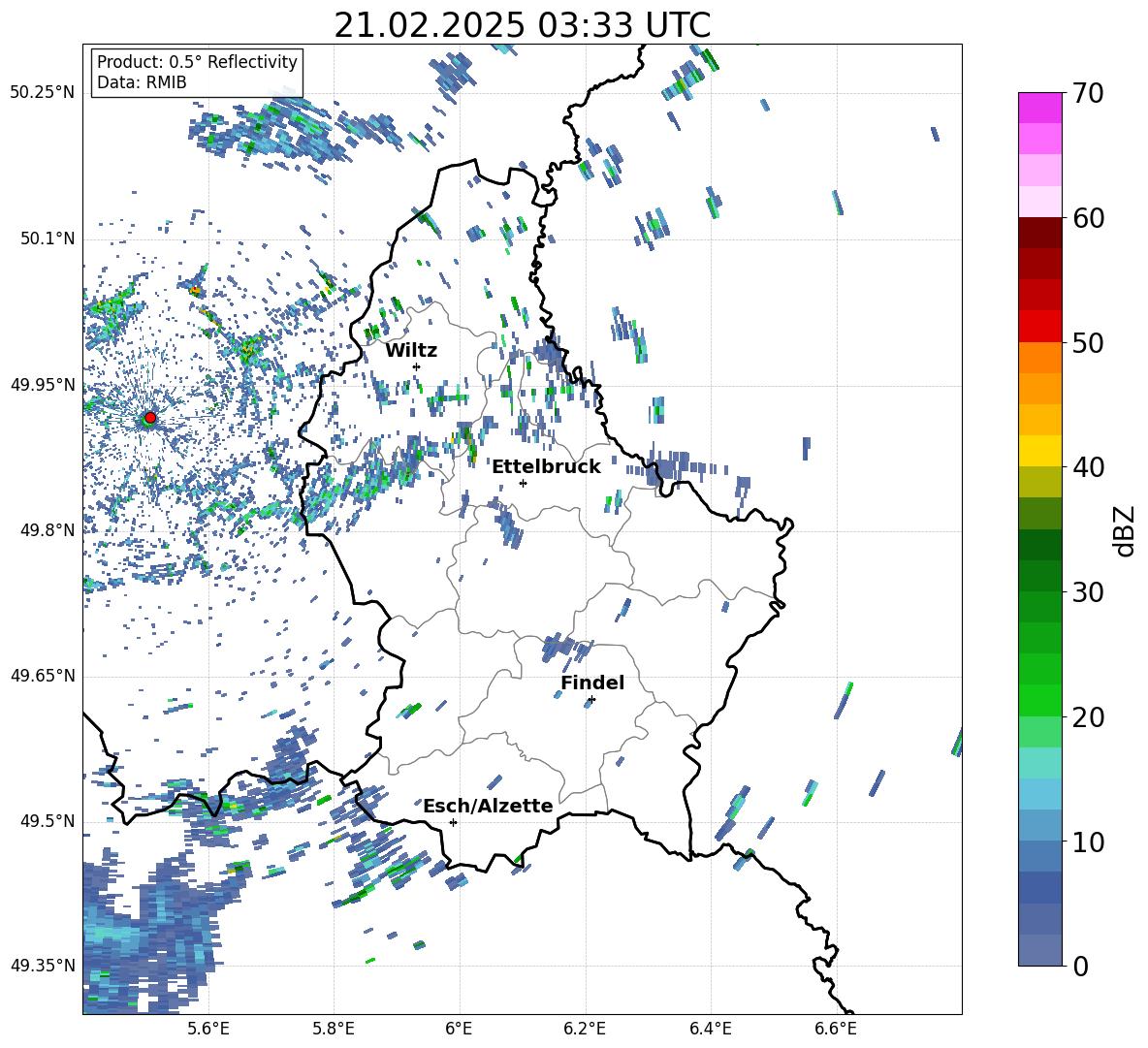The height and width of the screenshot is (1048, 1148).
Task: Click the 6°E longitude label
Action: click(x=459, y=1029)
